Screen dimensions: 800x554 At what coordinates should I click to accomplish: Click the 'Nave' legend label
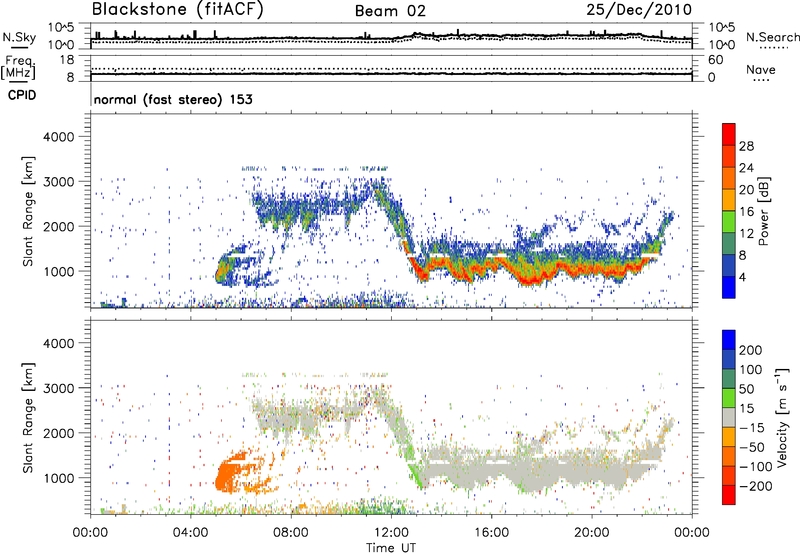[760, 70]
